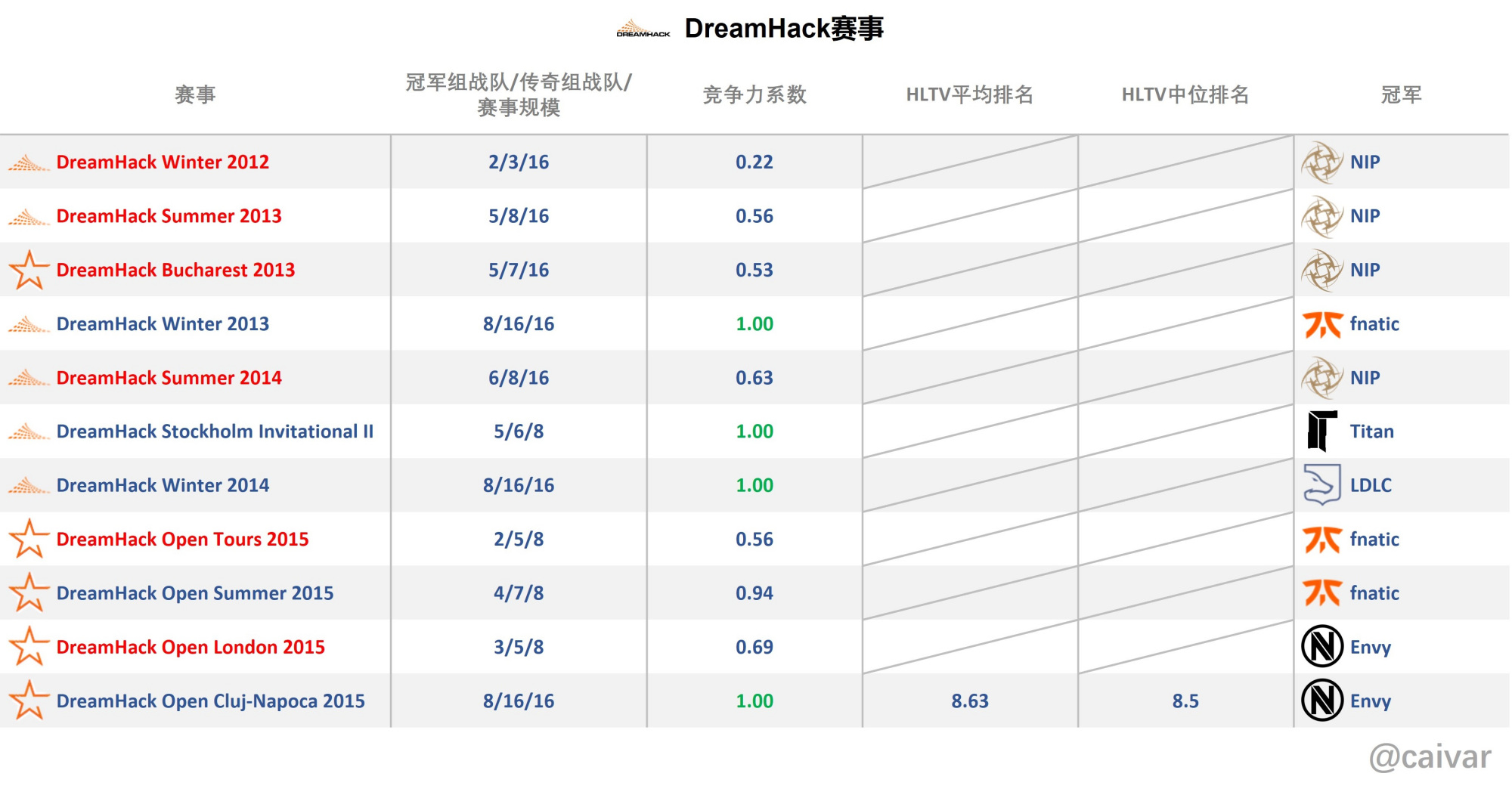Click the NIP logo in DreamHack Winter 2012 row
This screenshot has height=795, width=1512.
pyautogui.click(x=1322, y=162)
